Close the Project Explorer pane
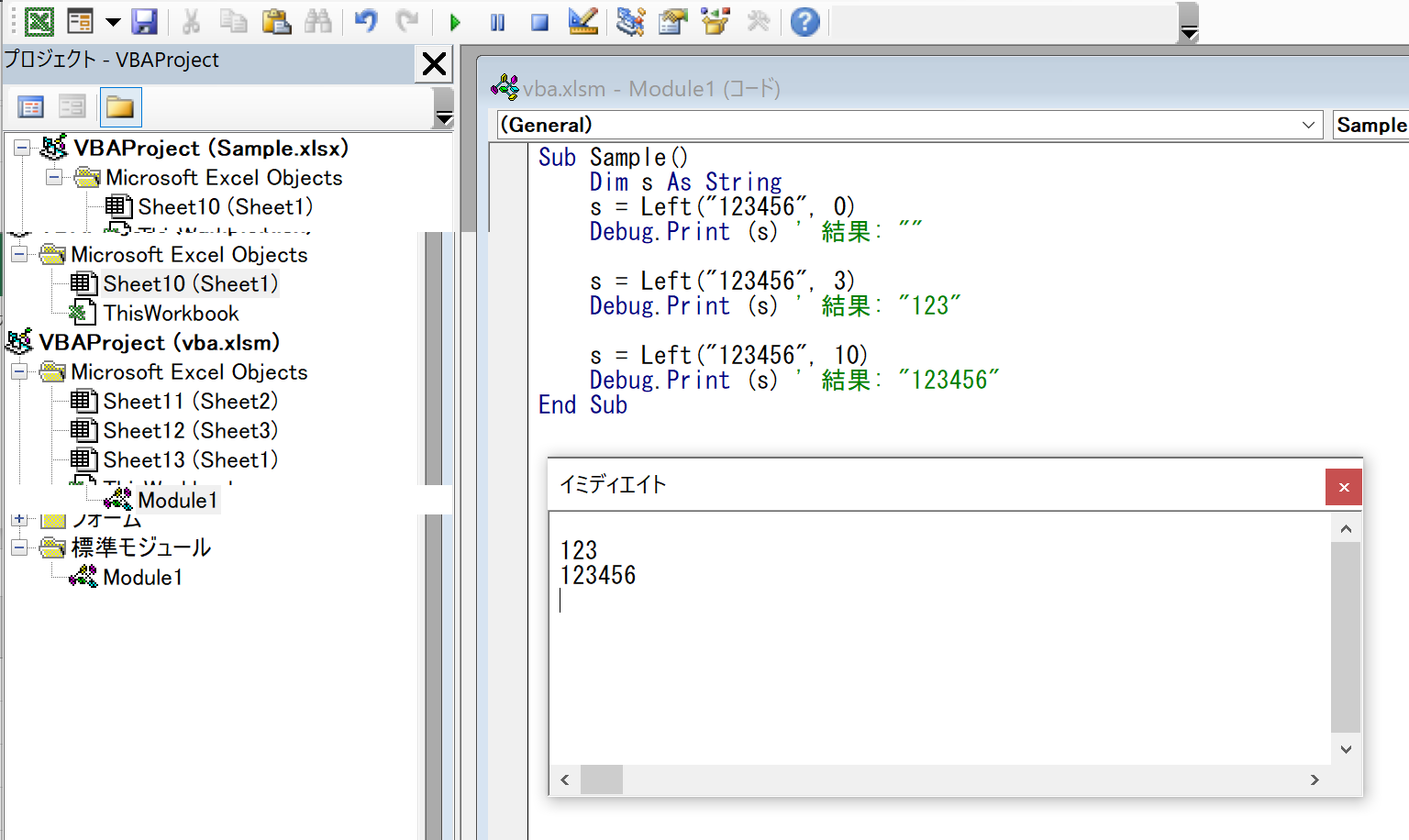This screenshot has height=840, width=1409. (434, 63)
